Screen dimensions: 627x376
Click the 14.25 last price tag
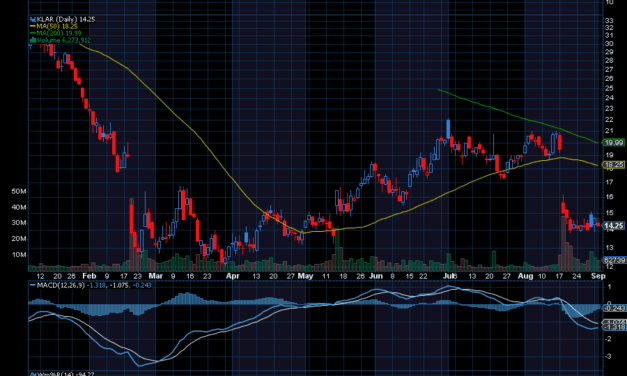pyautogui.click(x=614, y=226)
